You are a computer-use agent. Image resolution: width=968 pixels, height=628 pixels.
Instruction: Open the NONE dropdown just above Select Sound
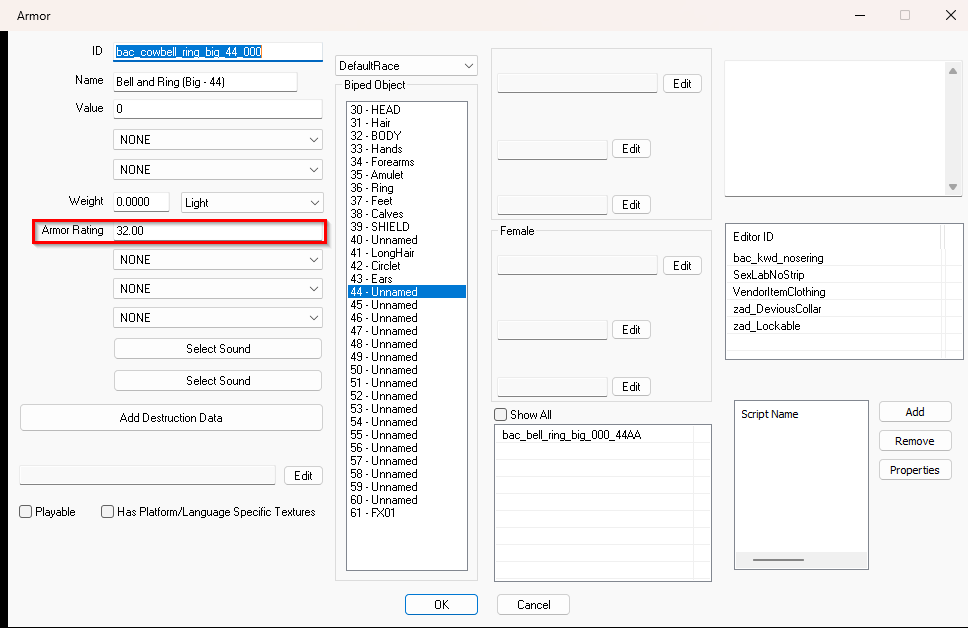pyautogui.click(x=218, y=317)
